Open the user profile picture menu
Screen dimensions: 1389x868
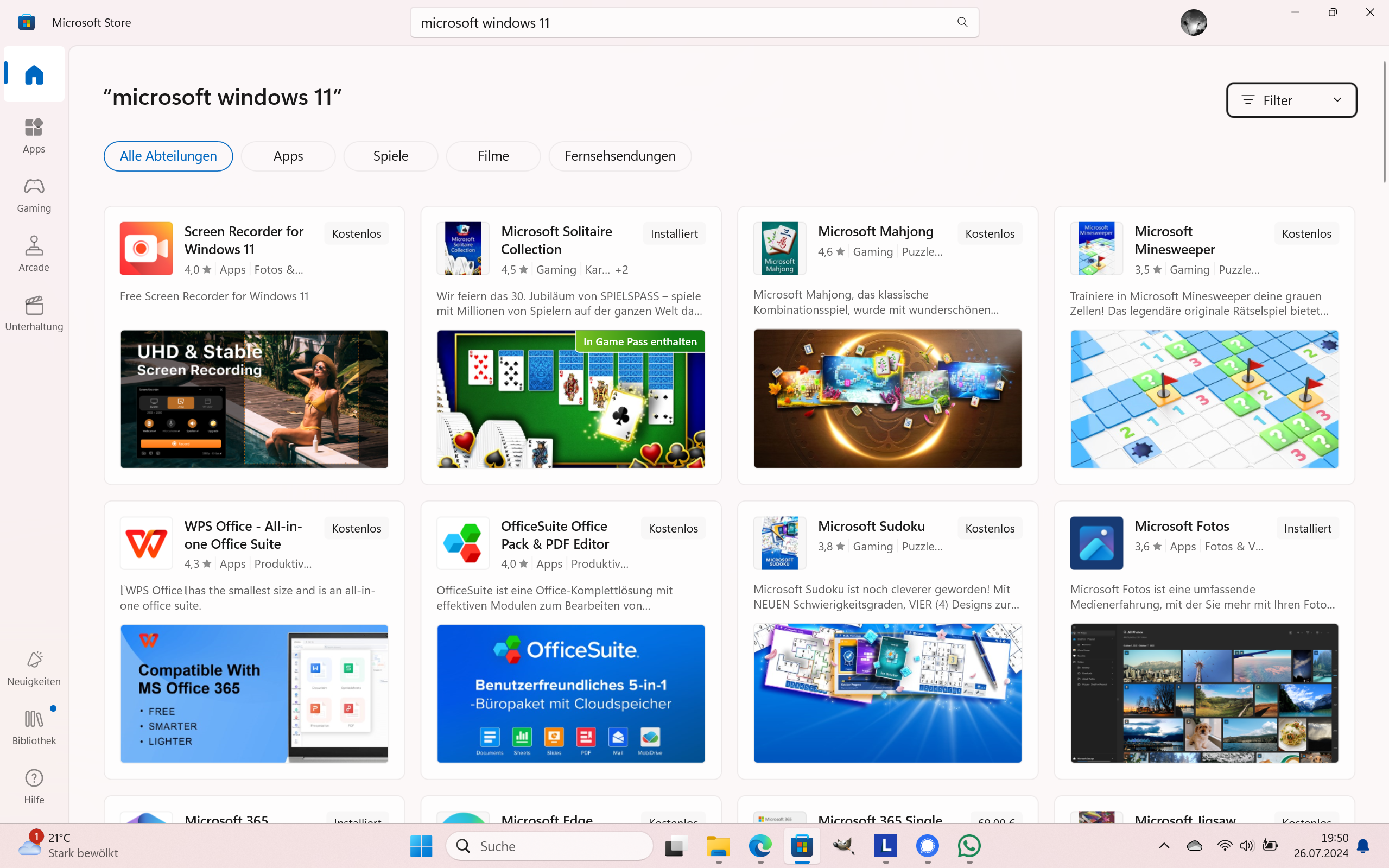click(x=1193, y=22)
